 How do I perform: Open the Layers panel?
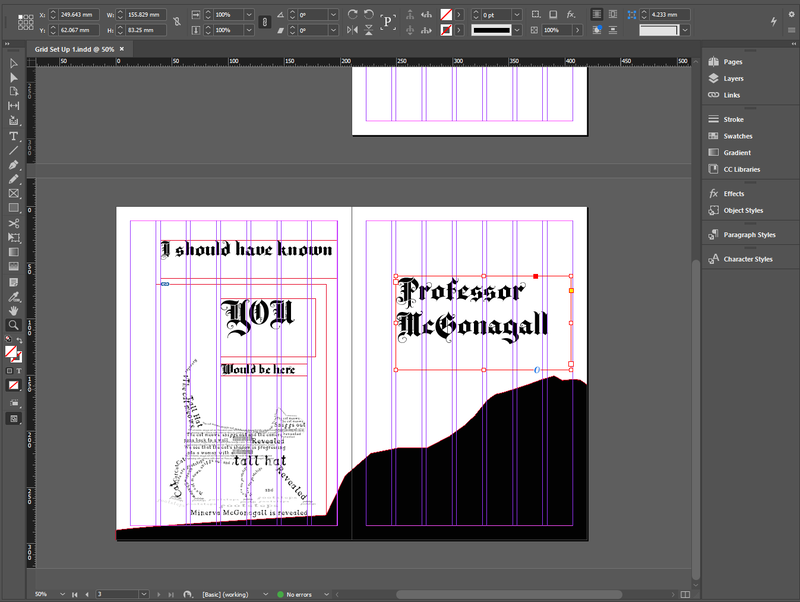point(733,78)
